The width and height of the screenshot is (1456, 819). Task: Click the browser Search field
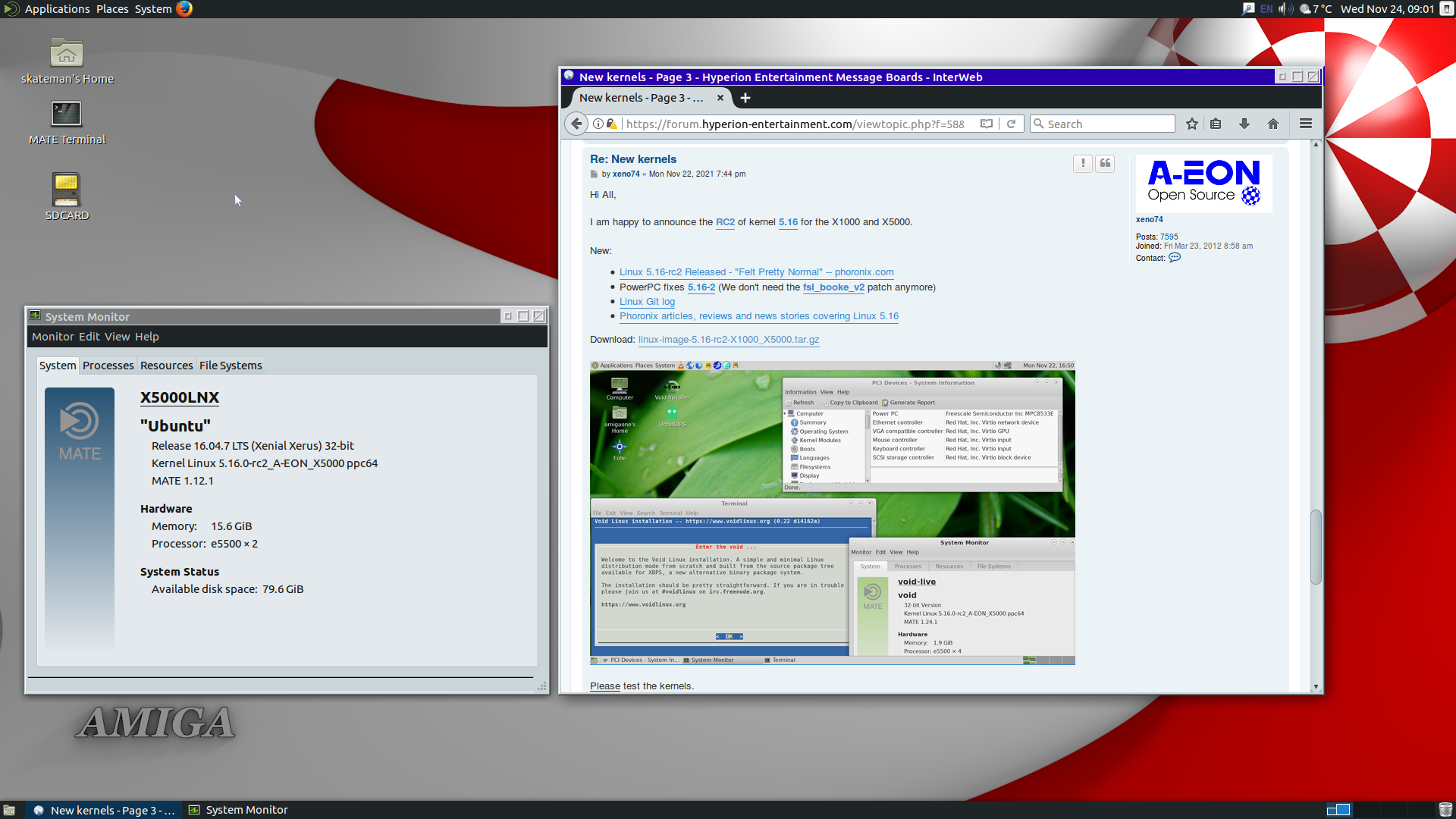1103,124
